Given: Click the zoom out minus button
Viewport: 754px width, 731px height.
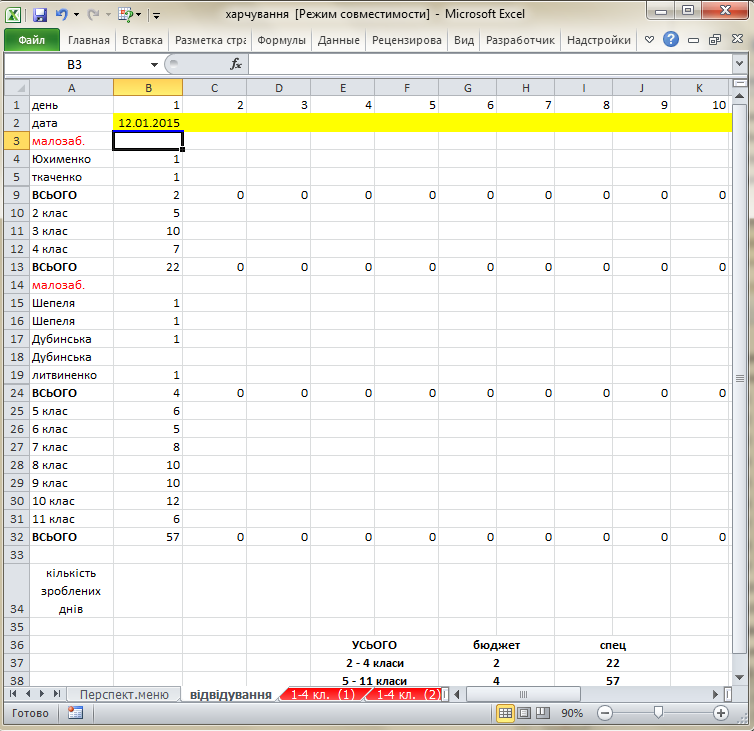Looking at the screenshot, I should coord(604,713).
